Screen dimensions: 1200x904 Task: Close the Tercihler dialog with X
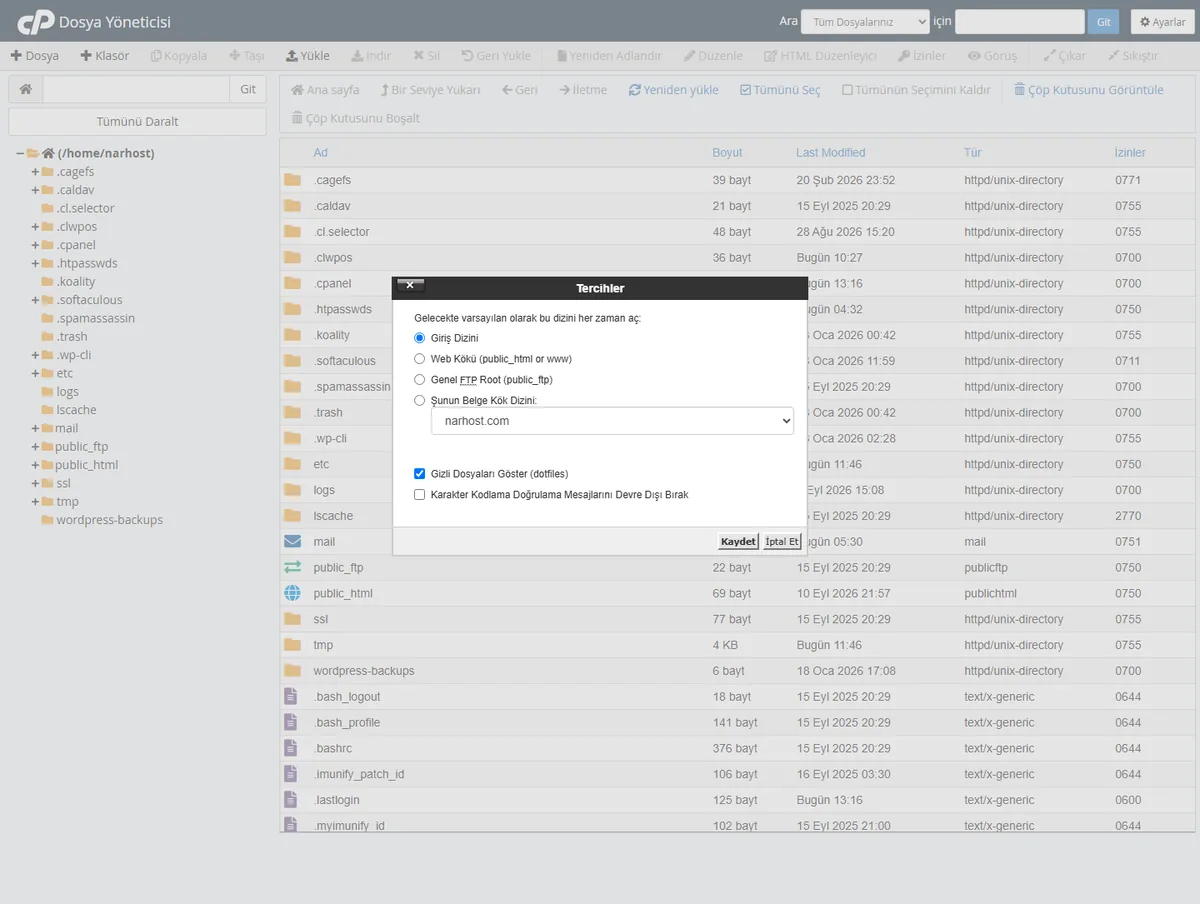[410, 285]
